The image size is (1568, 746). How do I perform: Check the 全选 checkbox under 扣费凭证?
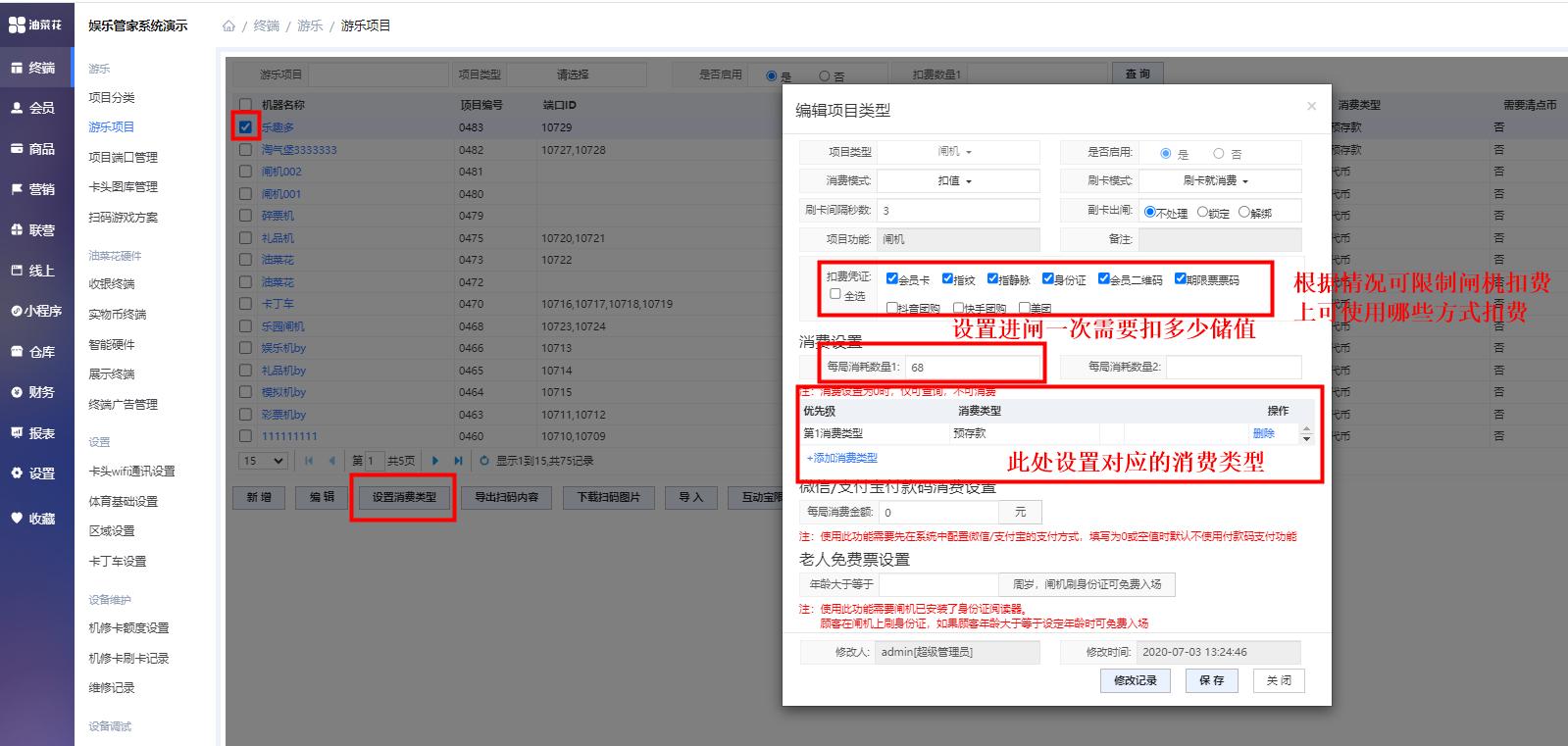tap(835, 293)
